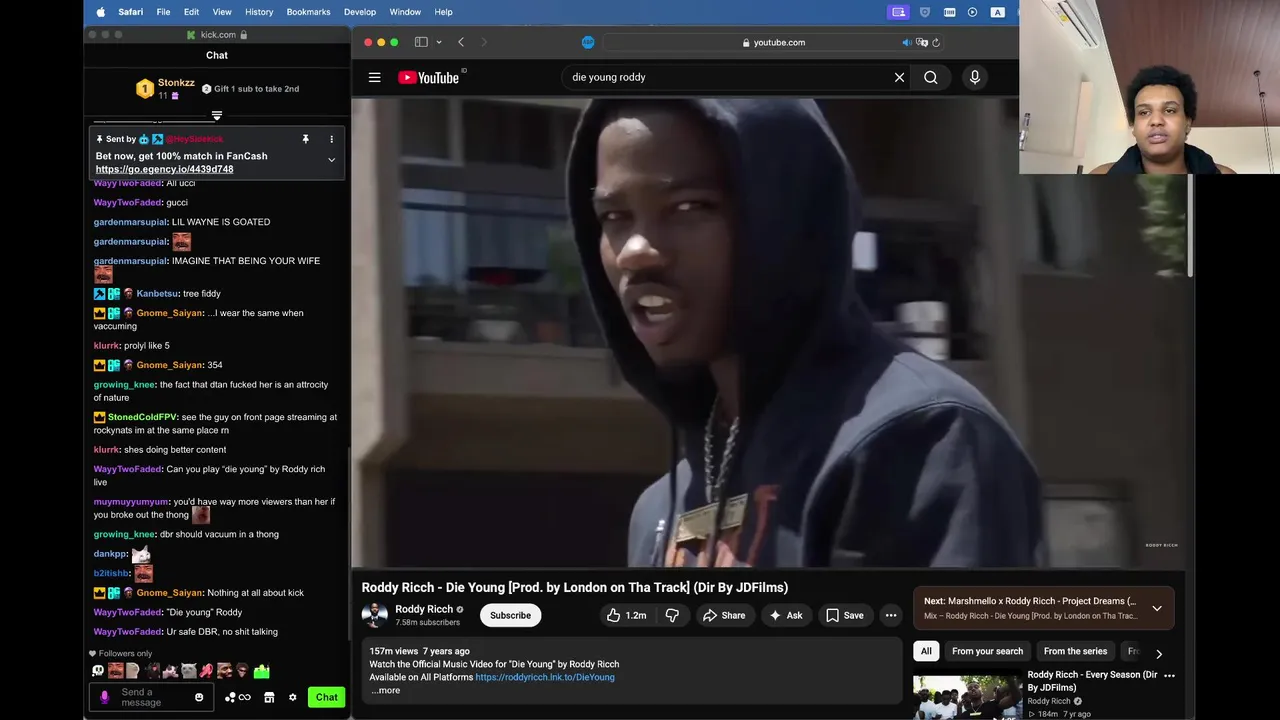Open the emoji picker smiley
This screenshot has width=1280, height=720.
pyautogui.click(x=199, y=697)
